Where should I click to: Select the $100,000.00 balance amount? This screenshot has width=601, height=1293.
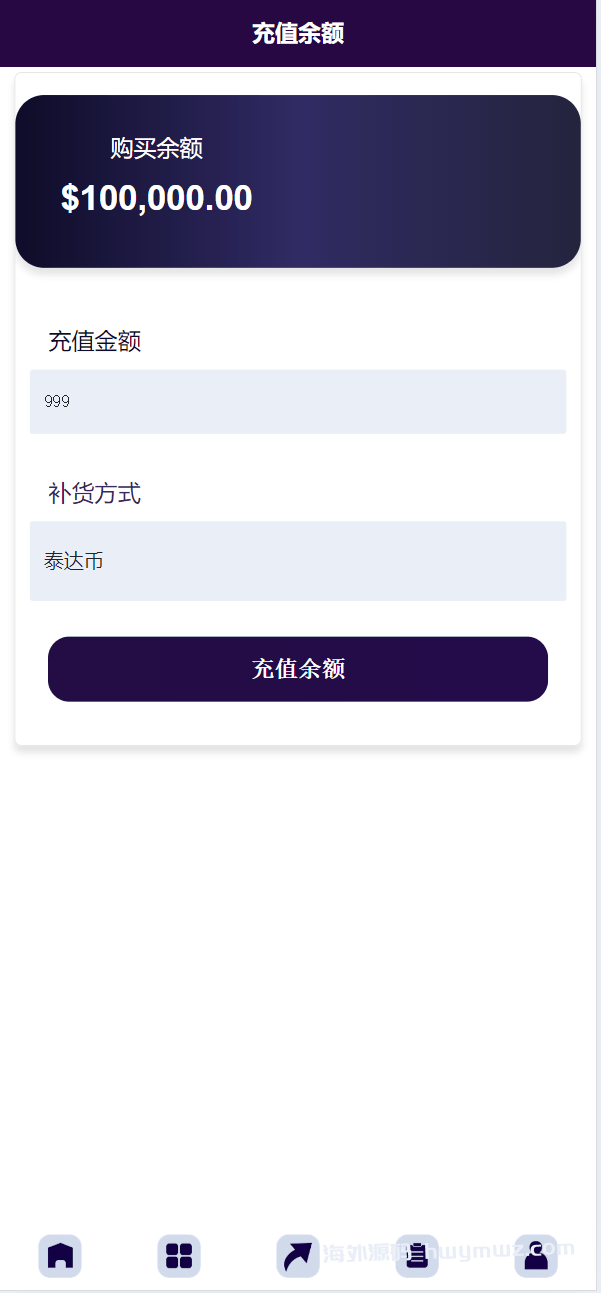[x=156, y=198]
